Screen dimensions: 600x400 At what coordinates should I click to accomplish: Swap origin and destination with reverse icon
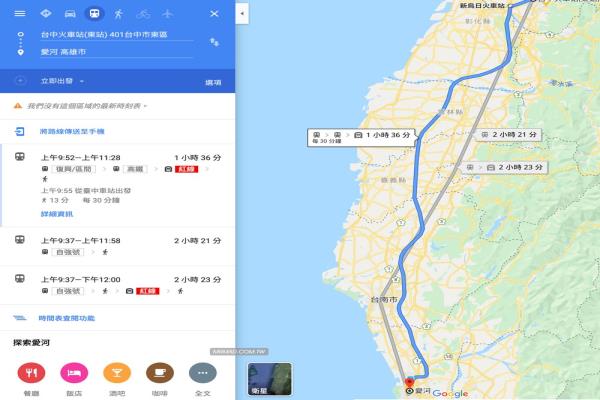pos(214,42)
